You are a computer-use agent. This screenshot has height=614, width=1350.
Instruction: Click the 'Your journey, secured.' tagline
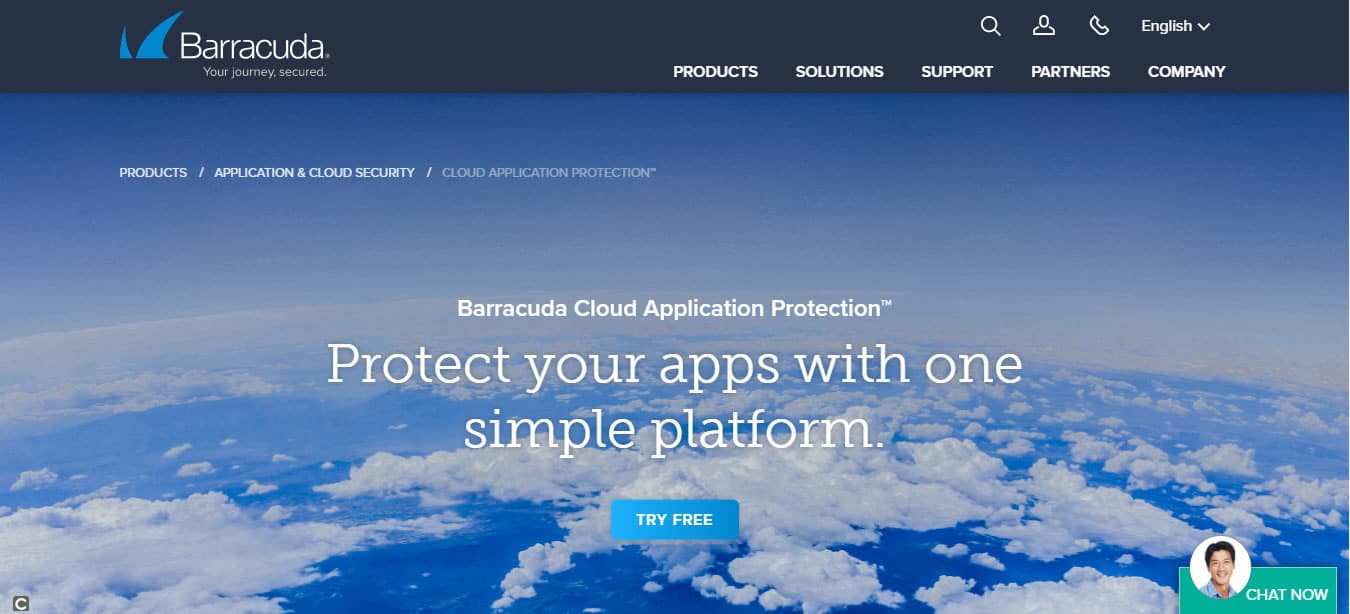point(265,72)
